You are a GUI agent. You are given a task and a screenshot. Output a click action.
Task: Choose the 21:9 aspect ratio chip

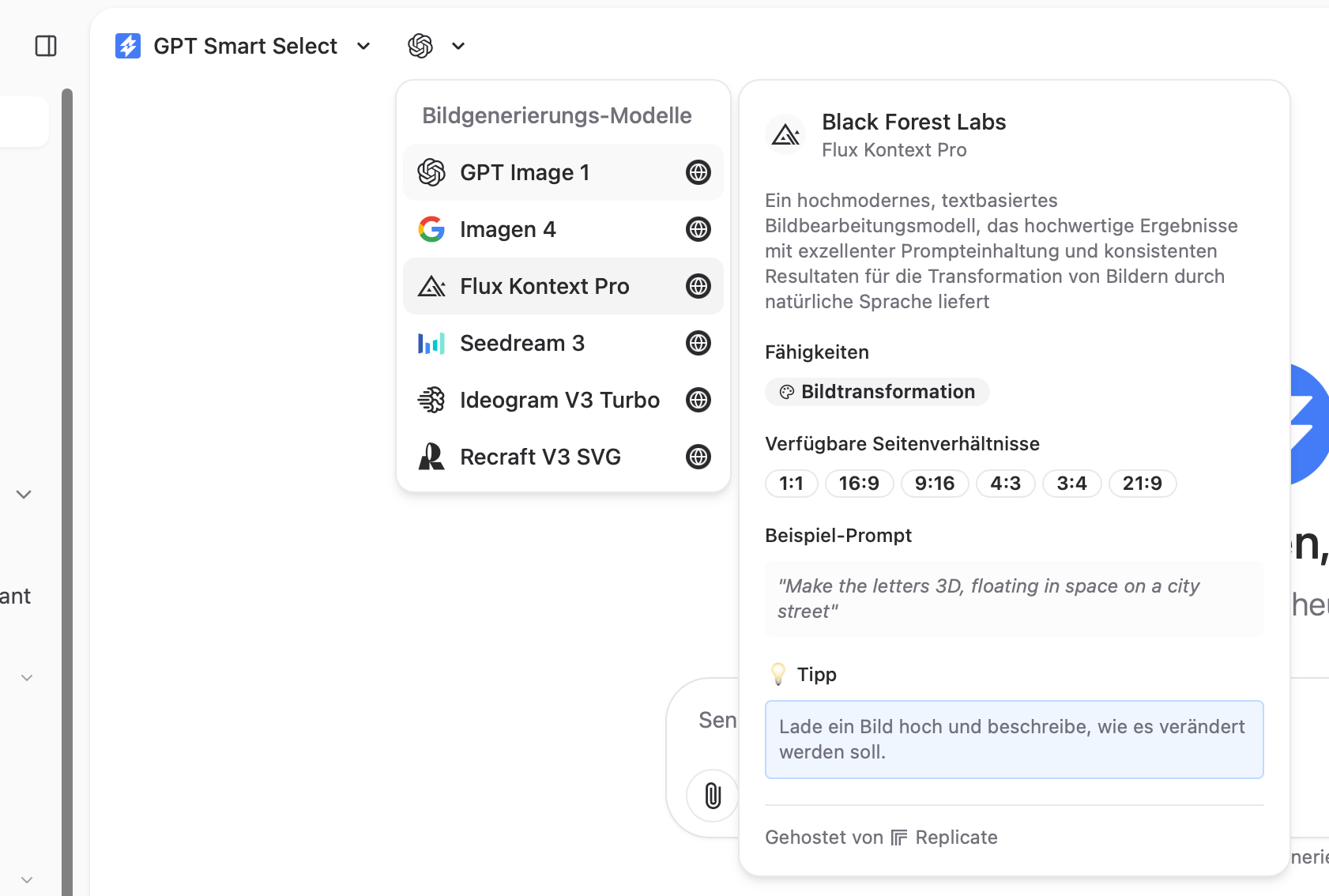1143,484
